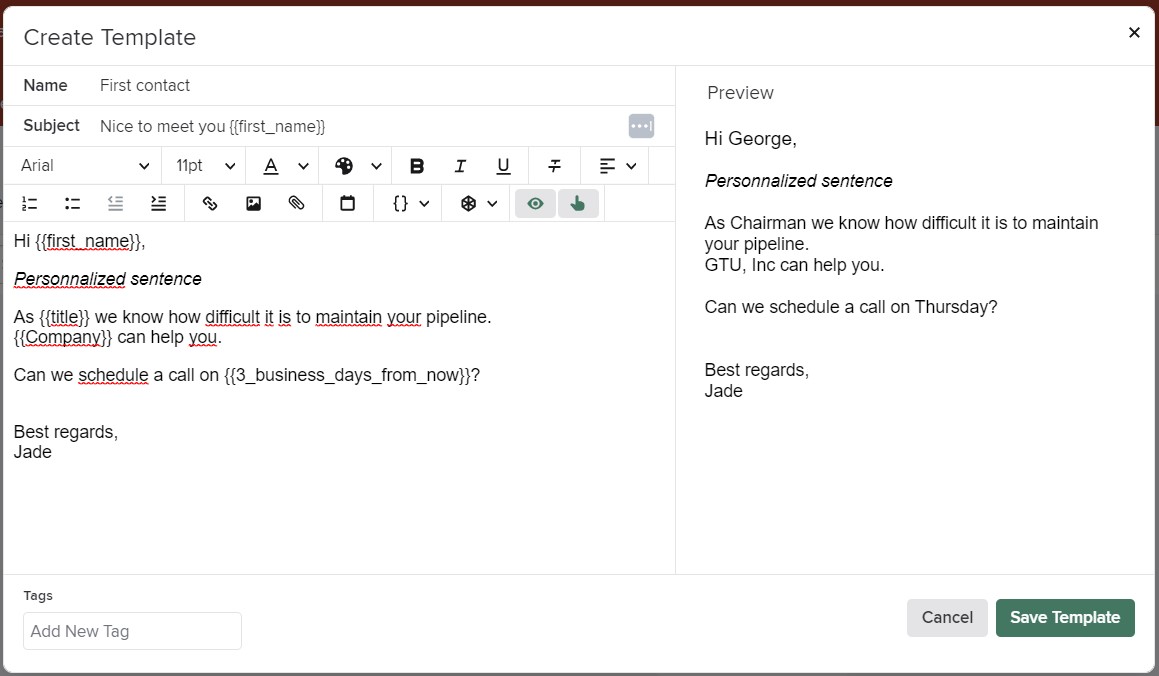Attach a file with the paperclip icon

pos(296,203)
